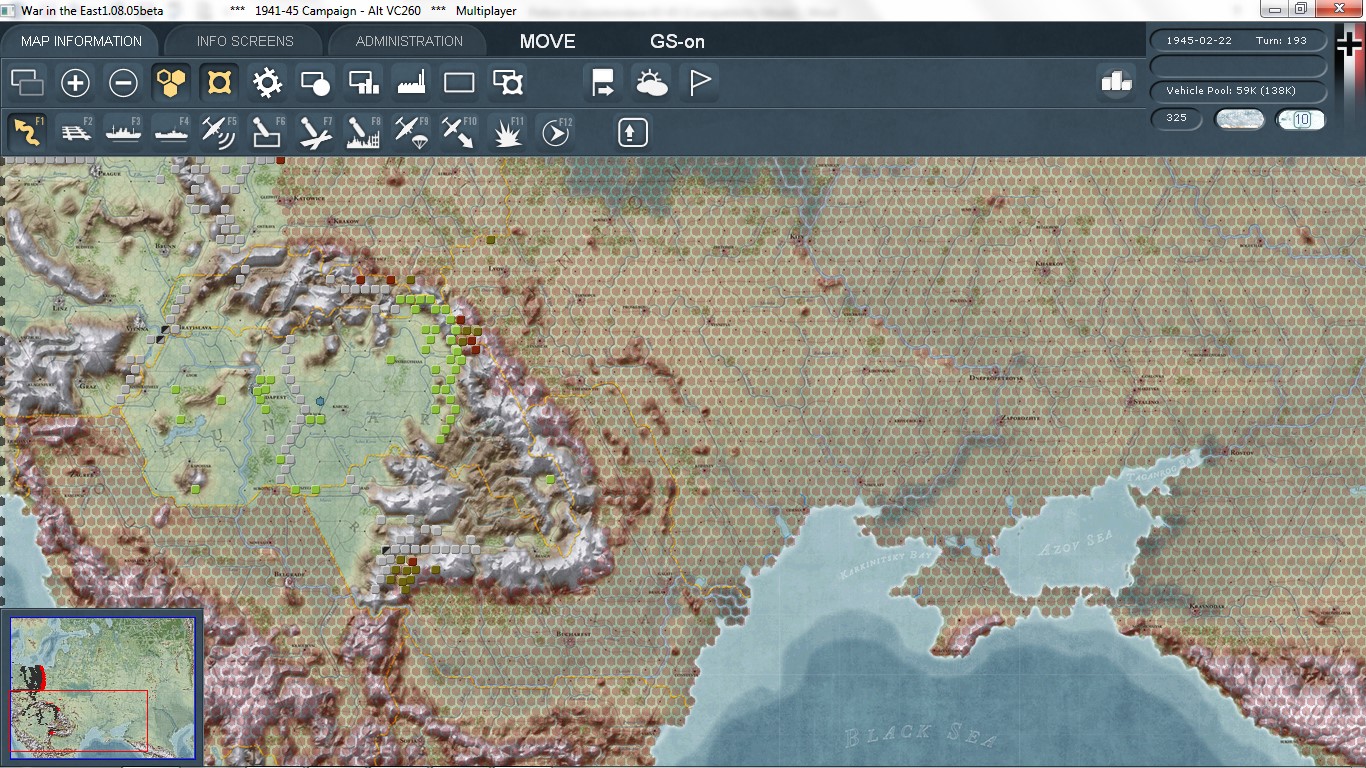Viewport: 1366px width, 768px height.
Task: Select the F4 ship mode
Action: click(171, 132)
